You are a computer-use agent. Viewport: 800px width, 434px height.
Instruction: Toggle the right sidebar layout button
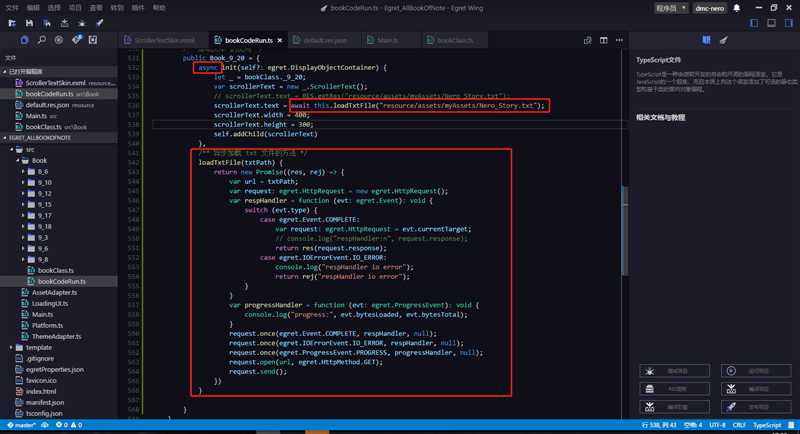tap(789, 23)
